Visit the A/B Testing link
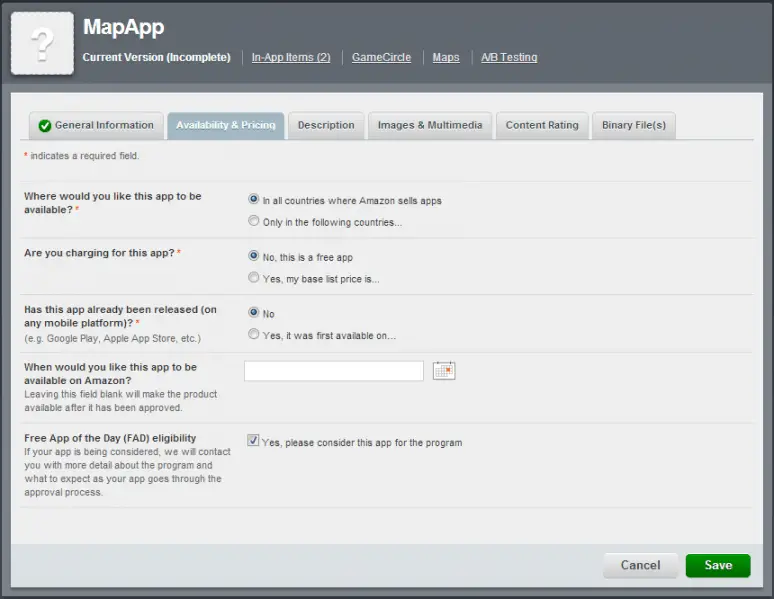Viewport: 774px width, 599px height. [509, 57]
